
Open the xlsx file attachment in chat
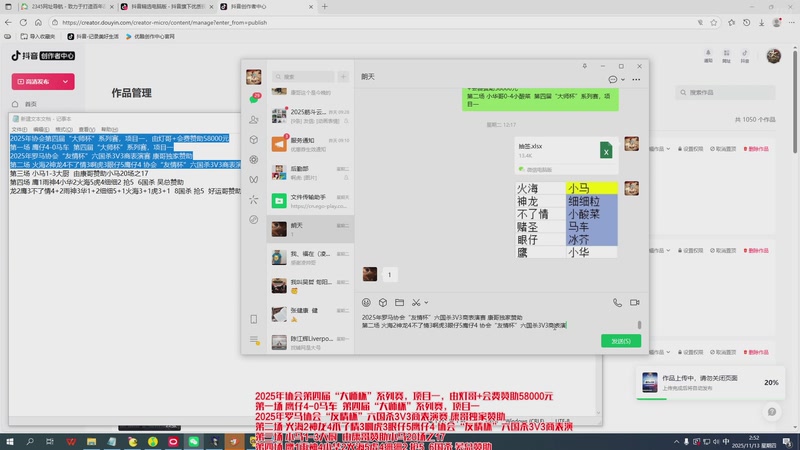coord(566,155)
